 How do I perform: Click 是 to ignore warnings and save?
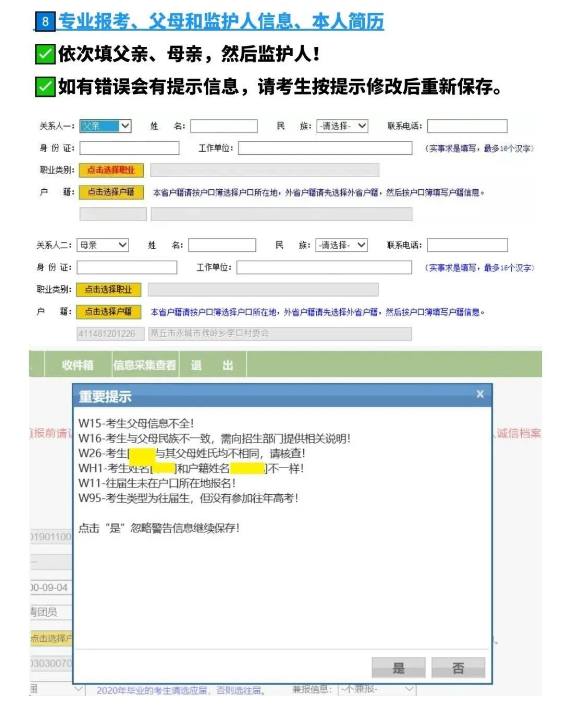pos(399,668)
